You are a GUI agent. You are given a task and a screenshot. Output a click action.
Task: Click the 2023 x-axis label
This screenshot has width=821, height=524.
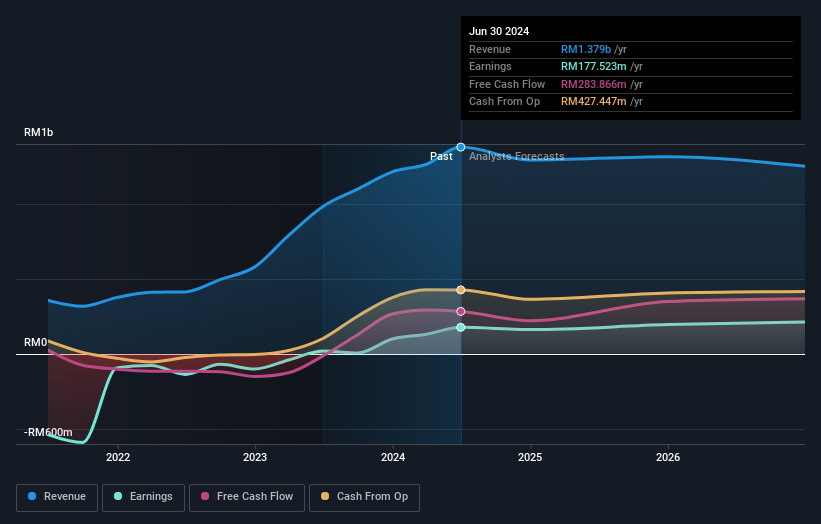(x=255, y=457)
